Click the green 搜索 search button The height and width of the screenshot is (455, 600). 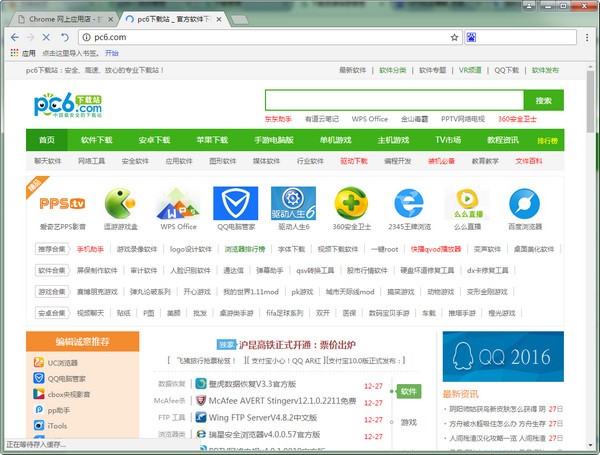click(x=543, y=101)
